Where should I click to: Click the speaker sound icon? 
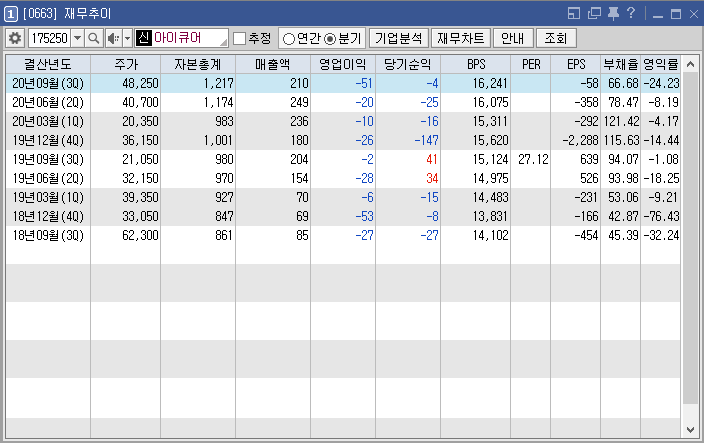(x=113, y=38)
